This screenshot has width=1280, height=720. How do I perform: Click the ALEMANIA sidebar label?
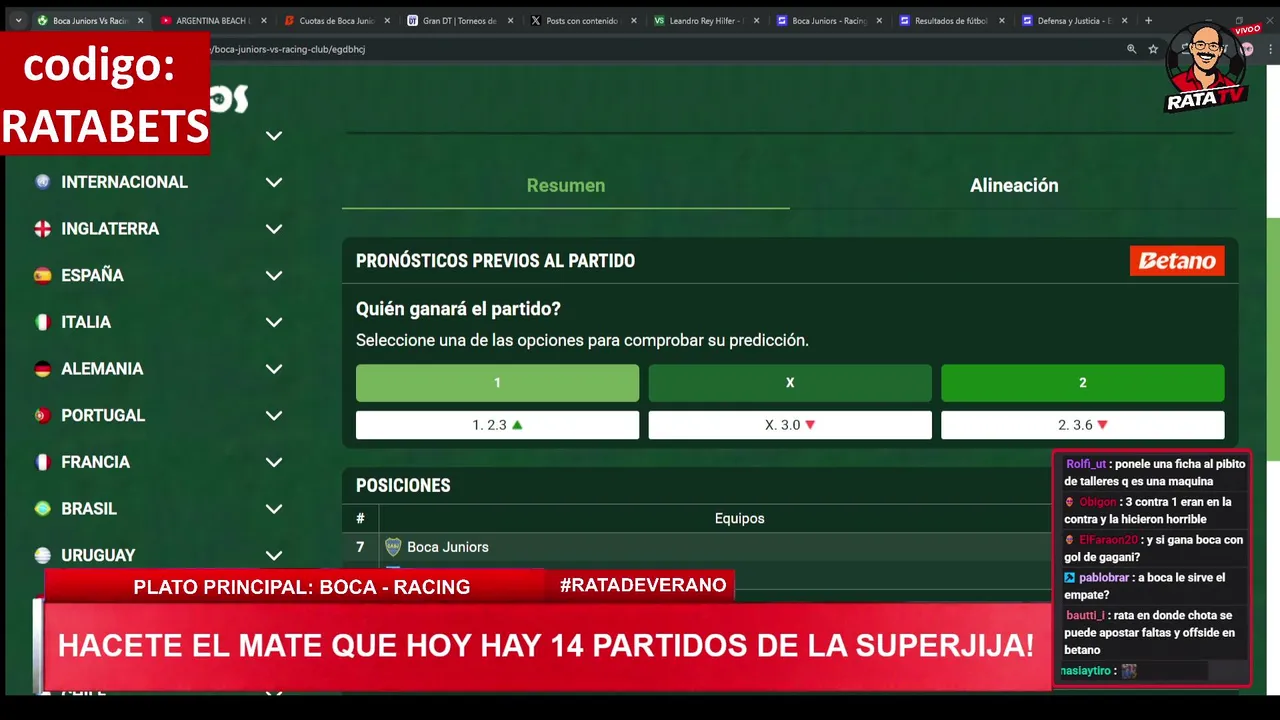pyautogui.click(x=102, y=369)
